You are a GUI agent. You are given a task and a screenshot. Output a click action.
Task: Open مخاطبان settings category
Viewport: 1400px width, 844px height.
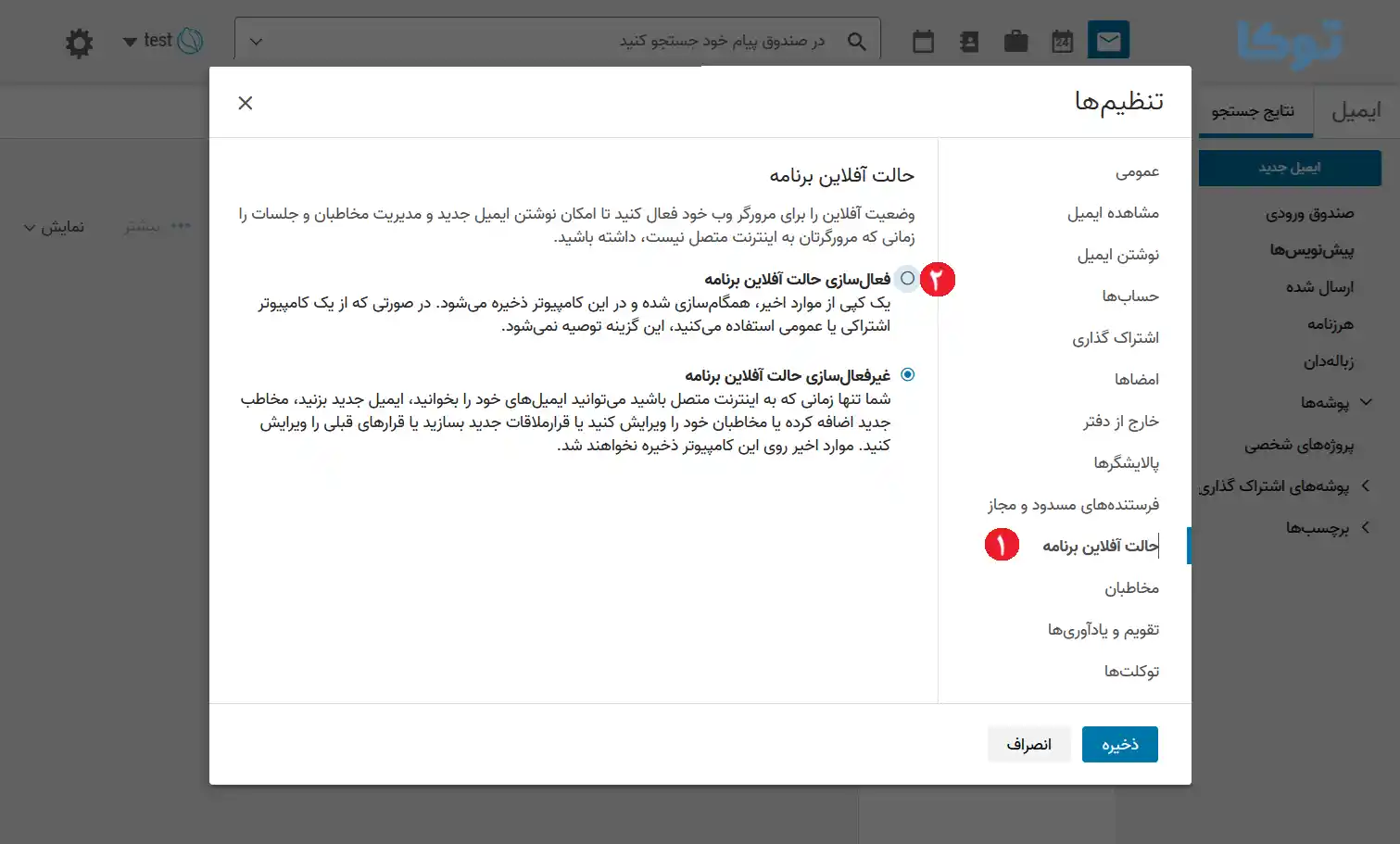point(1131,588)
